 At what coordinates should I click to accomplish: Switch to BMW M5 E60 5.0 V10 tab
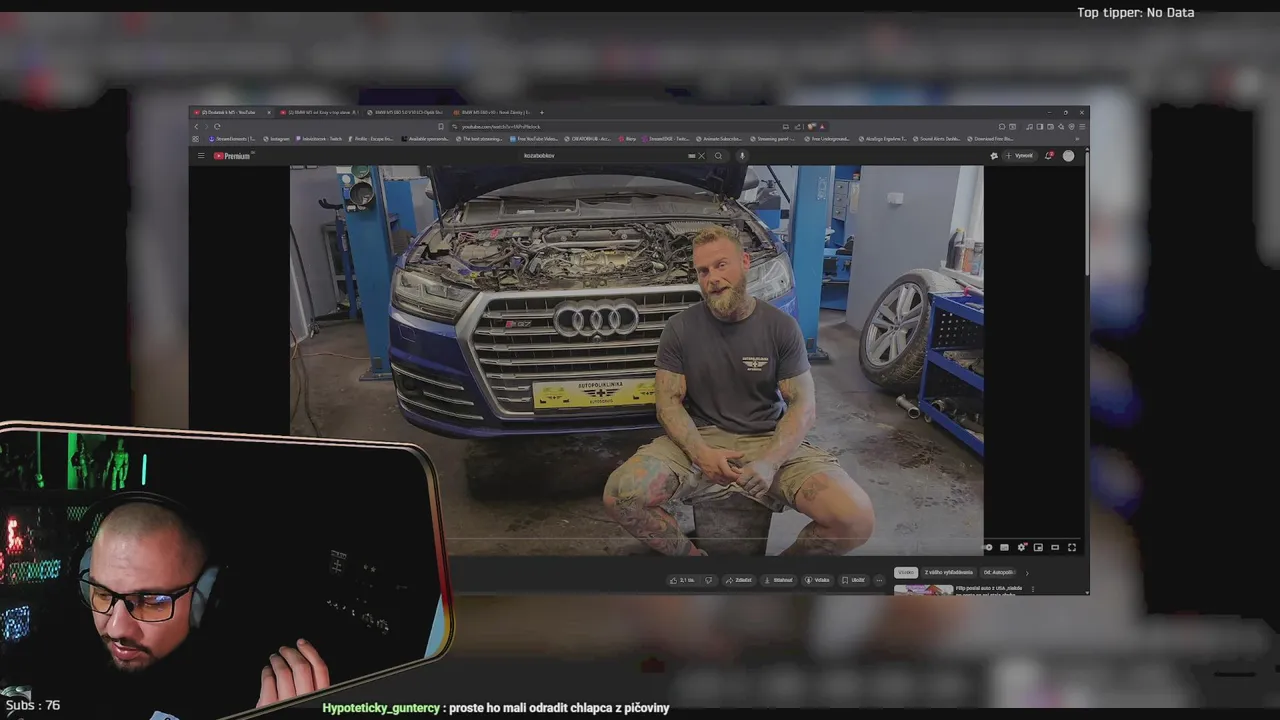(405, 112)
